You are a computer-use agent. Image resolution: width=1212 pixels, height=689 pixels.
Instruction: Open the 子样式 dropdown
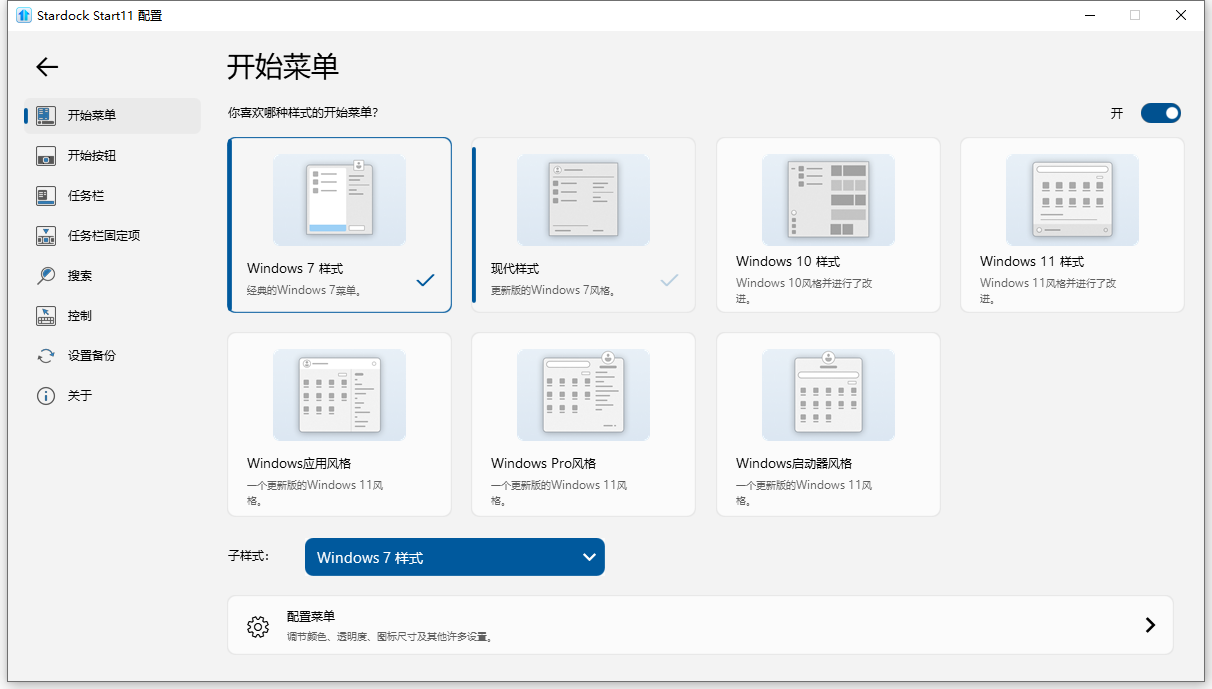click(x=455, y=557)
